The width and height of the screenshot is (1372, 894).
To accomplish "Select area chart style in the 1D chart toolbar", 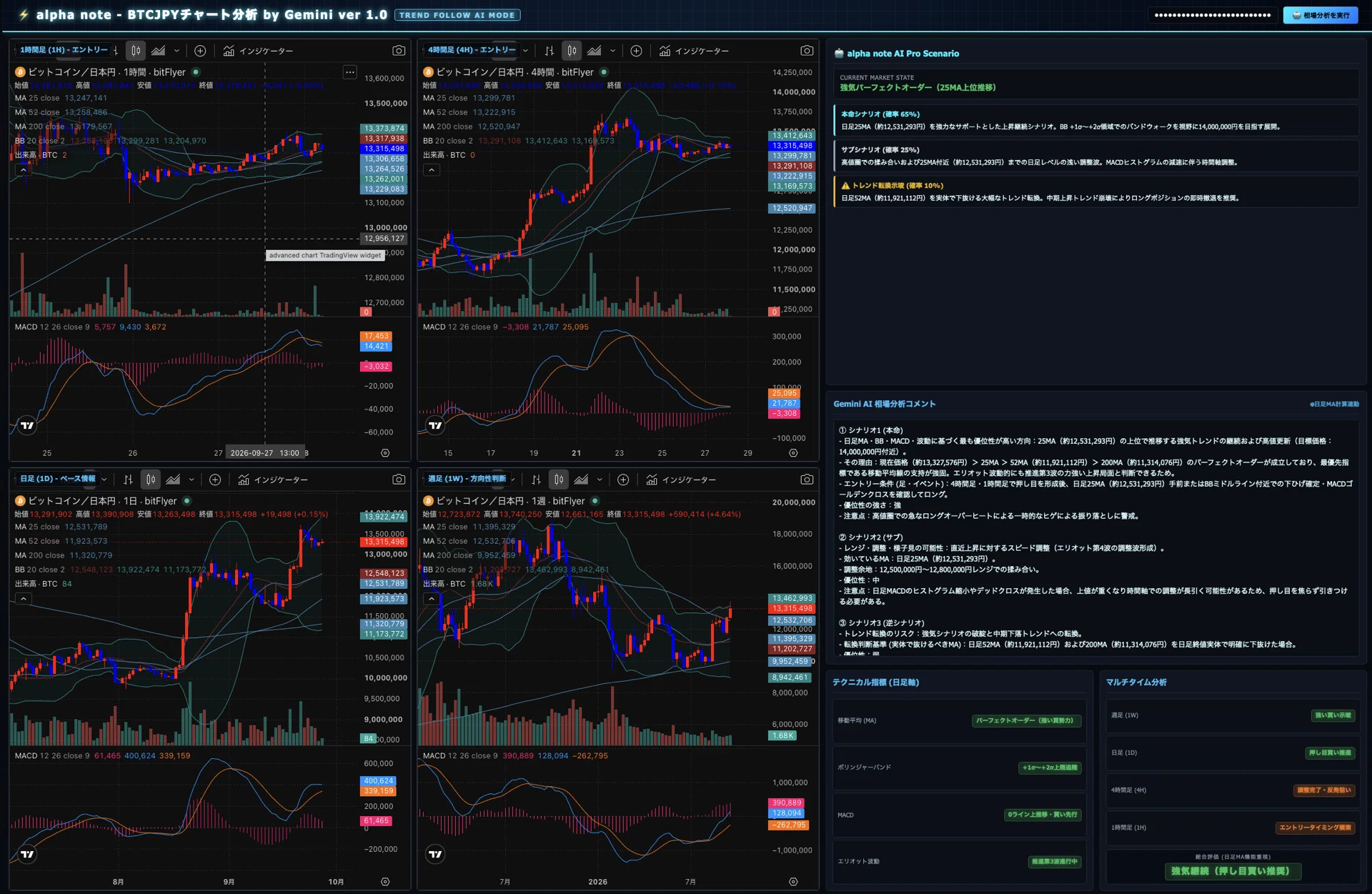I will [x=173, y=480].
